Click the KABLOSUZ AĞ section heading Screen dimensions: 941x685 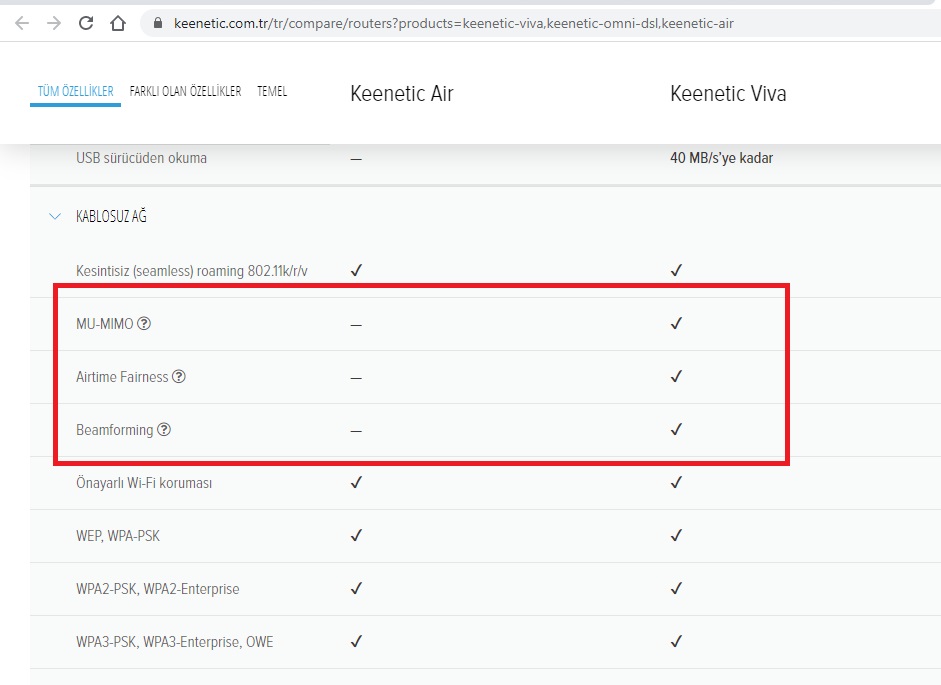111,216
